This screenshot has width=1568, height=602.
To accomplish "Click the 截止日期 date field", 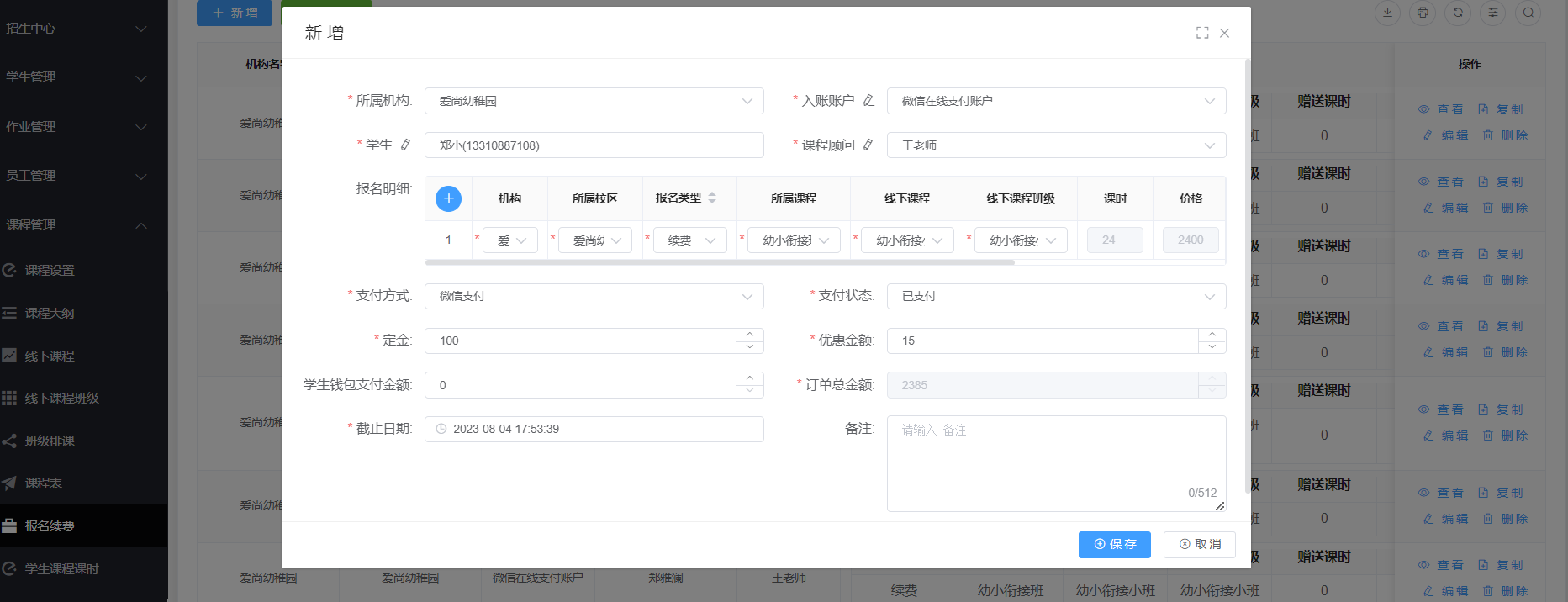I will point(594,429).
